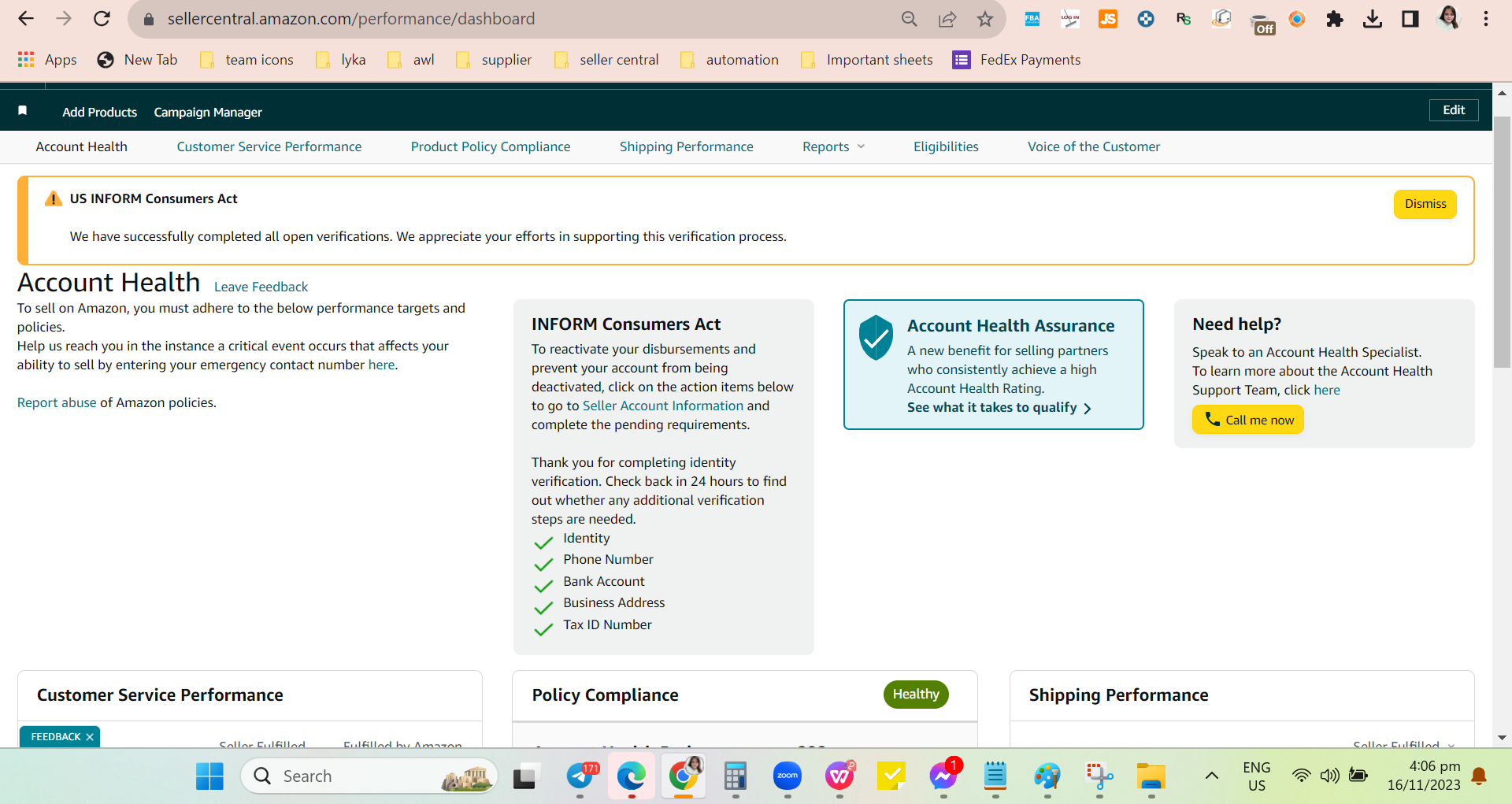Open Calculator from the taskbar
1512x804 pixels.
pyautogui.click(x=736, y=776)
